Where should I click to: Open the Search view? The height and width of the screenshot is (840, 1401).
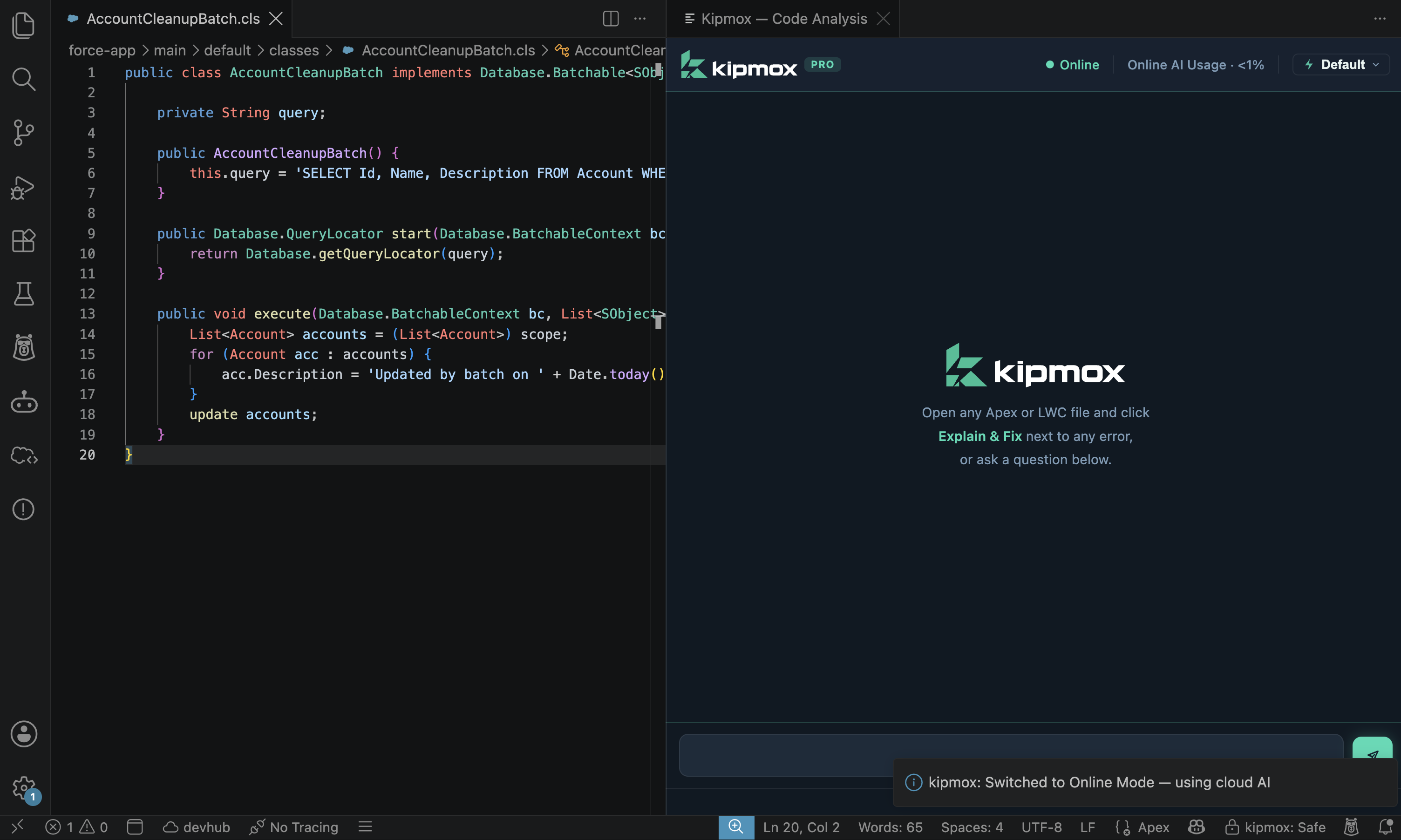[x=23, y=79]
